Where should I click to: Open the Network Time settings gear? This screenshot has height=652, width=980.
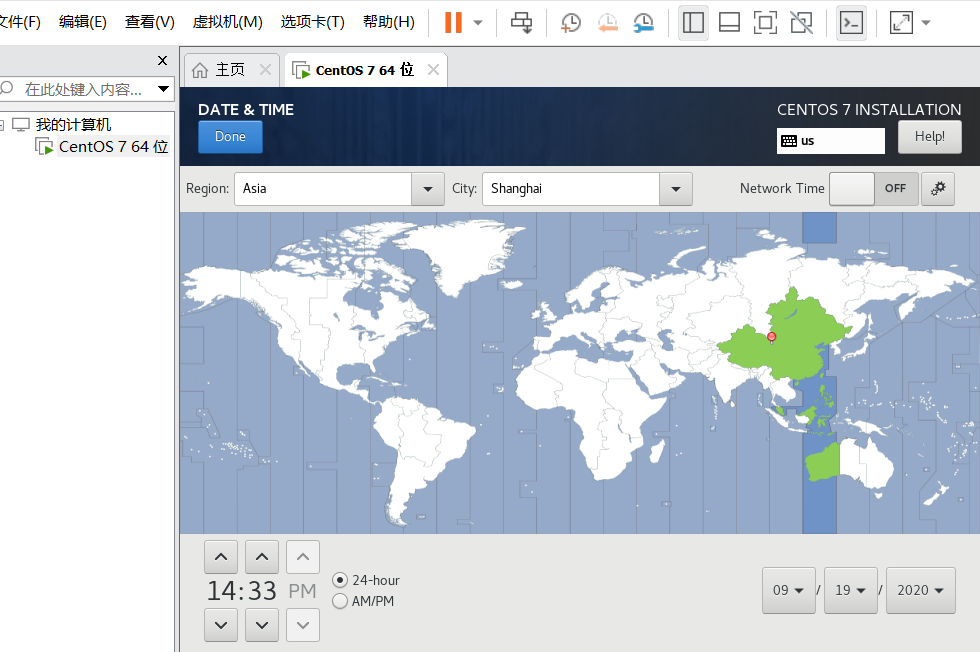938,189
